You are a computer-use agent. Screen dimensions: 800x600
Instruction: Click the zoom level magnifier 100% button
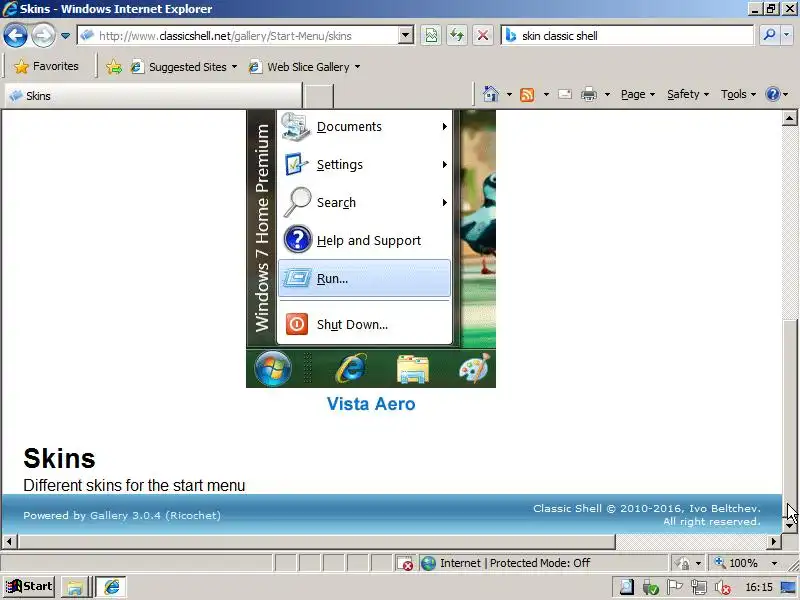point(737,563)
